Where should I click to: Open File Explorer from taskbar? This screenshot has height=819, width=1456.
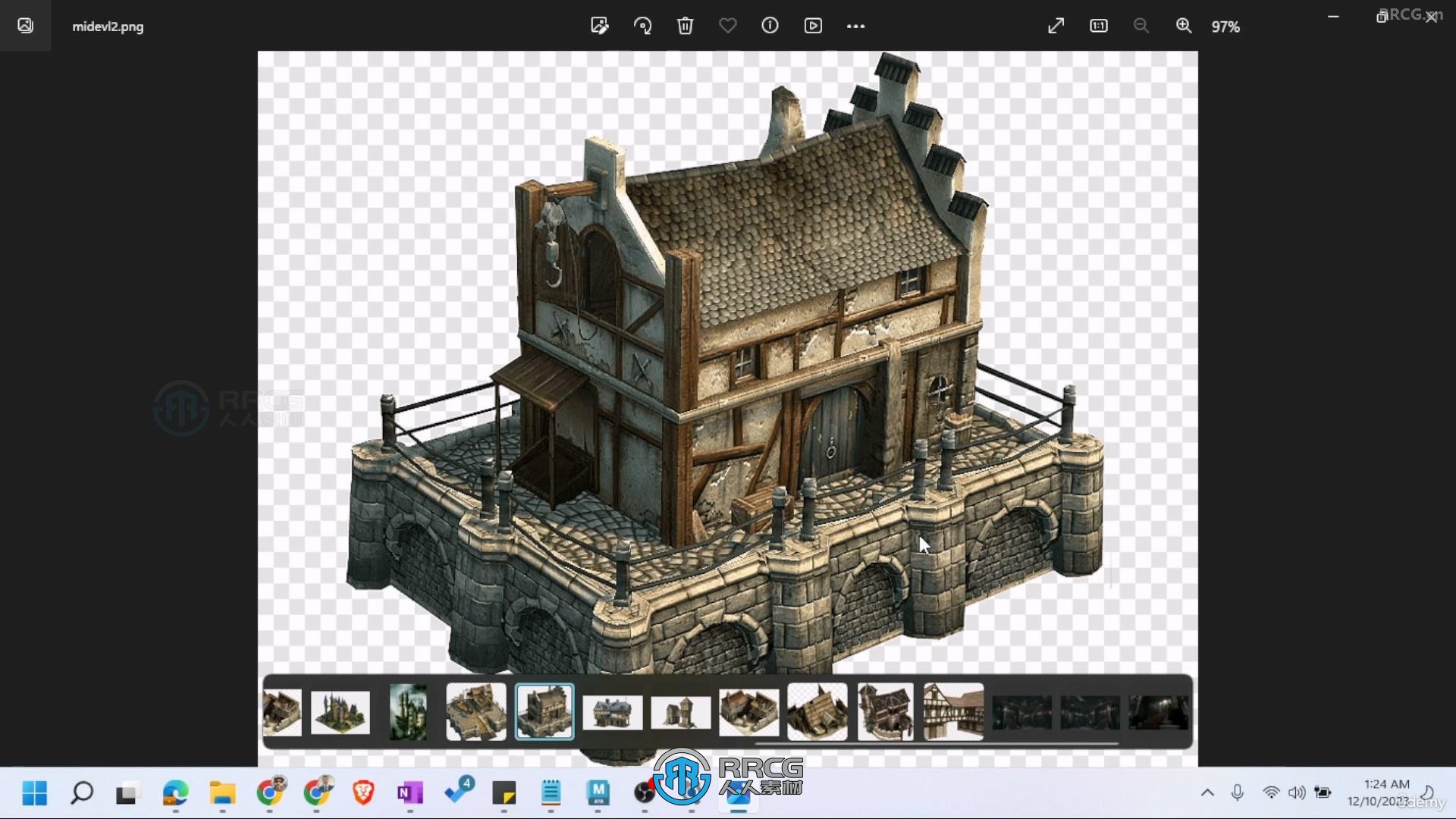[223, 793]
